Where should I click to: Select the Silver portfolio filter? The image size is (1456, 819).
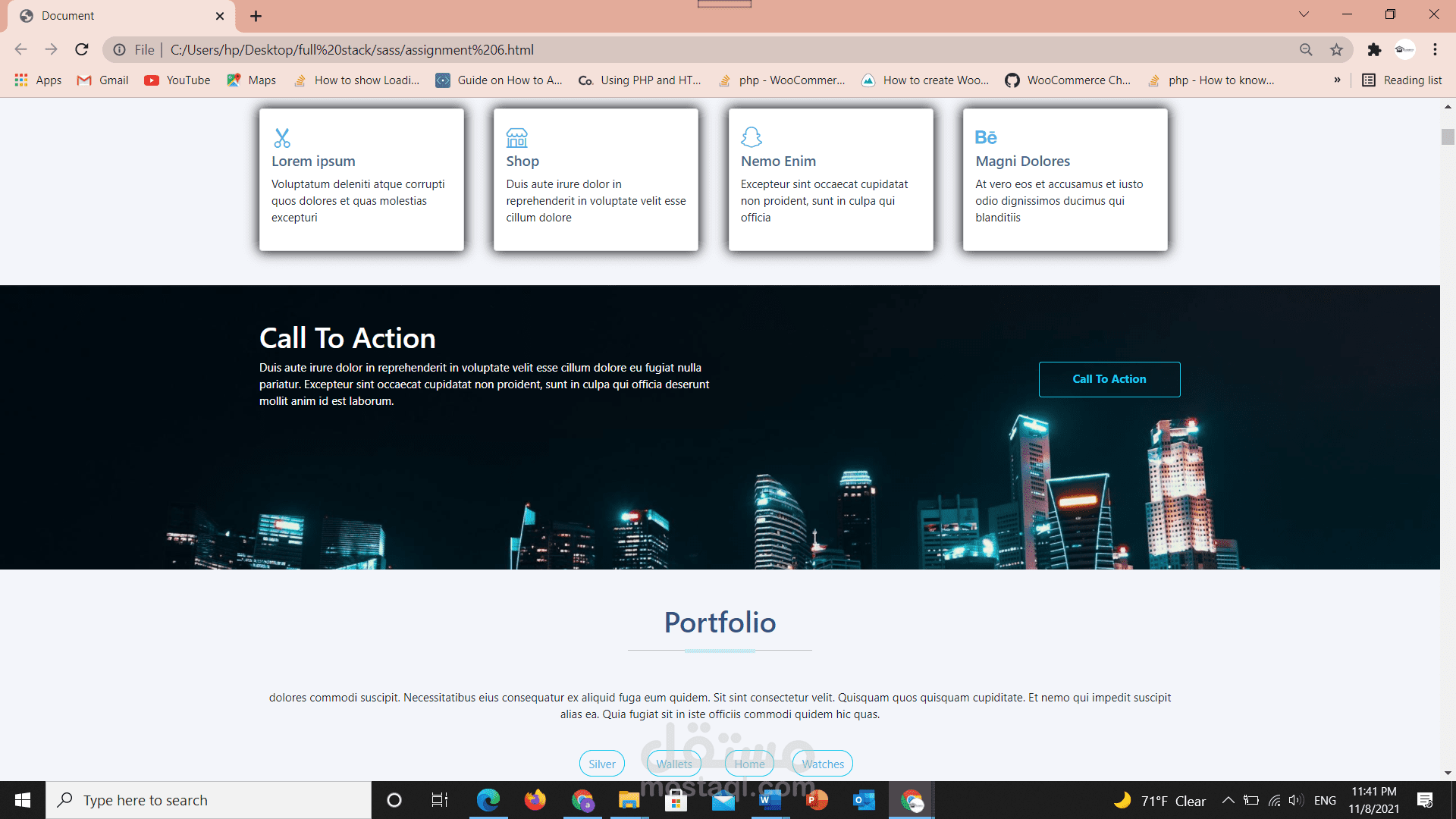[601, 764]
